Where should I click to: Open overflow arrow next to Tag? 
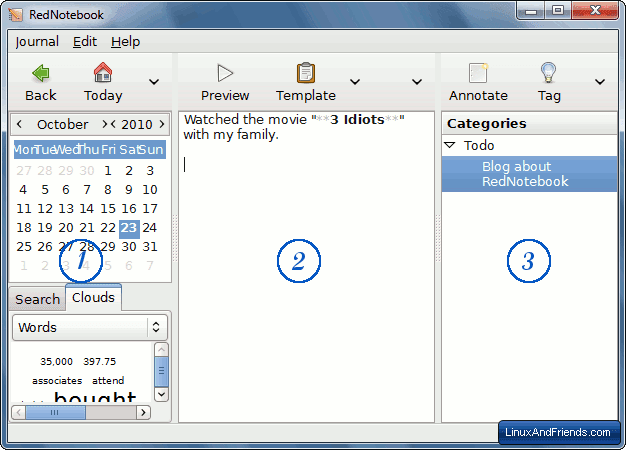(600, 82)
